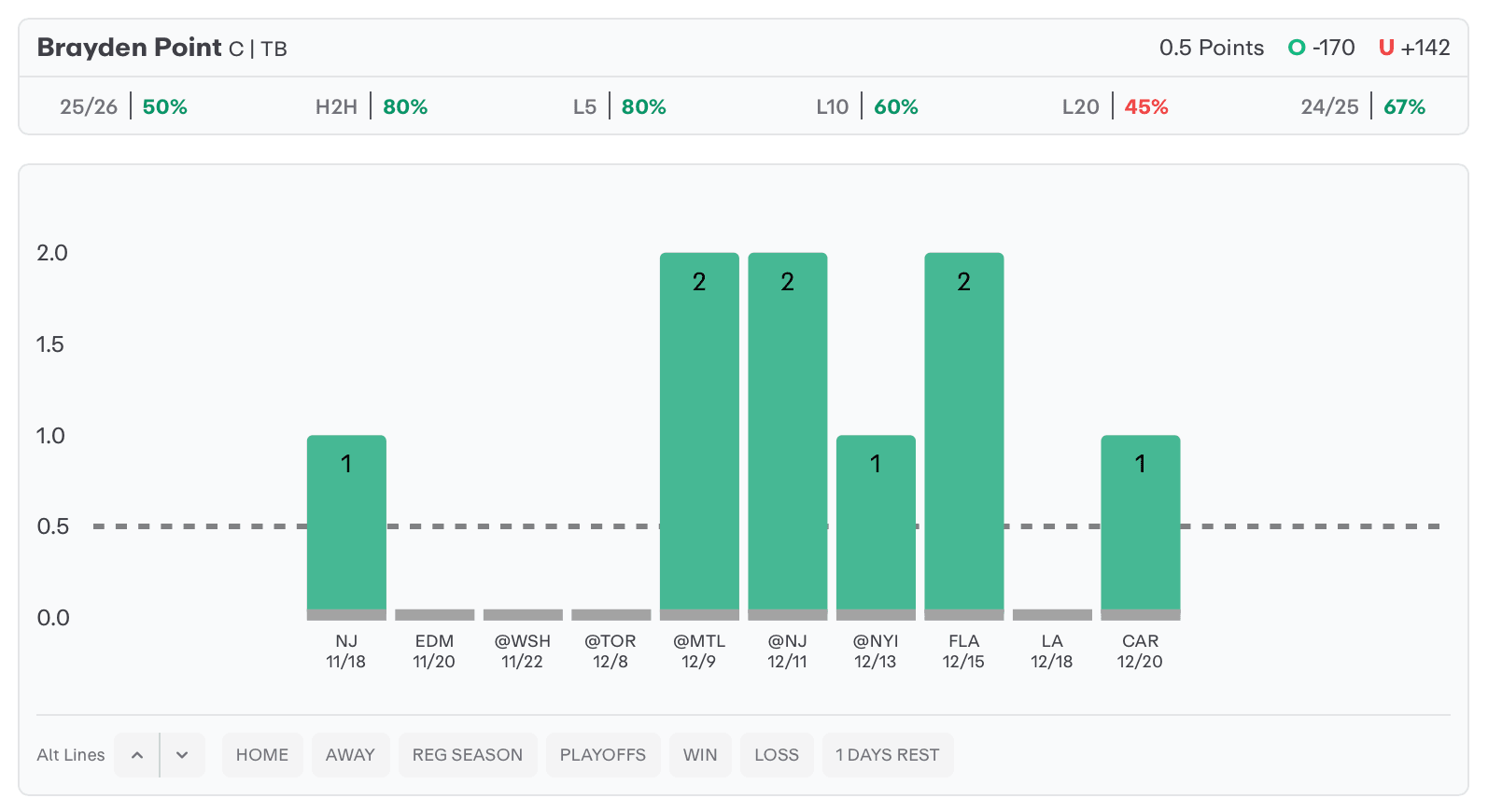The image size is (1488, 812).
Task: Enable the REG SEASON filter
Action: [x=468, y=755]
